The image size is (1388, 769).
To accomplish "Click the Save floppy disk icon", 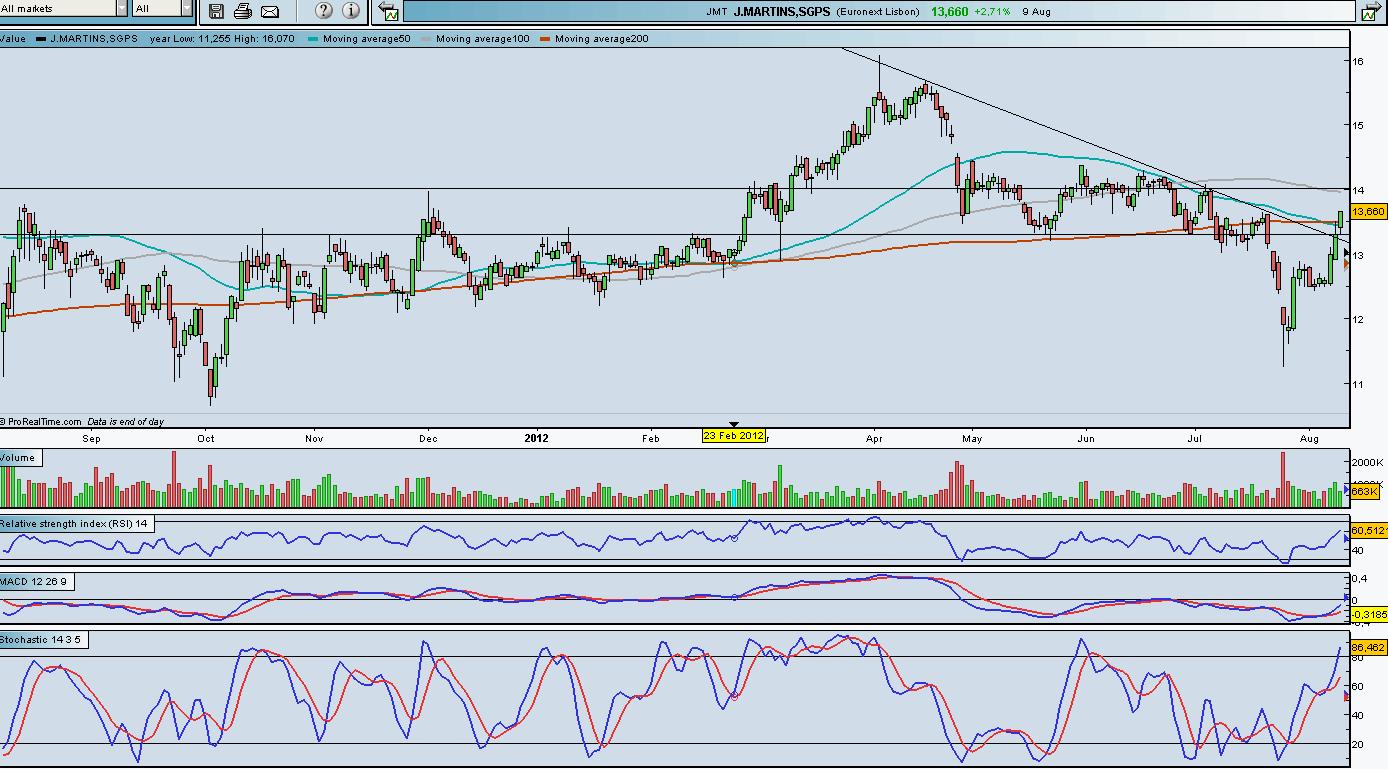I will coord(217,11).
